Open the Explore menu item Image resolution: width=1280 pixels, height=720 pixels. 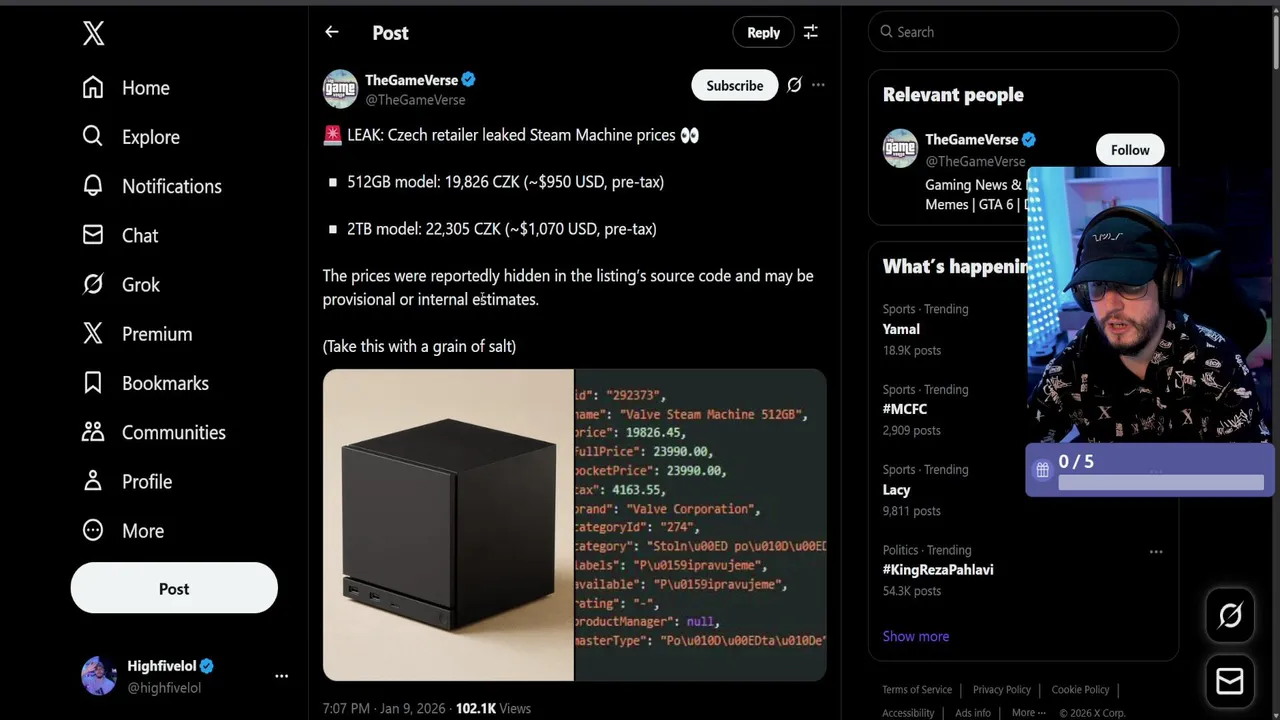pyautogui.click(x=150, y=137)
